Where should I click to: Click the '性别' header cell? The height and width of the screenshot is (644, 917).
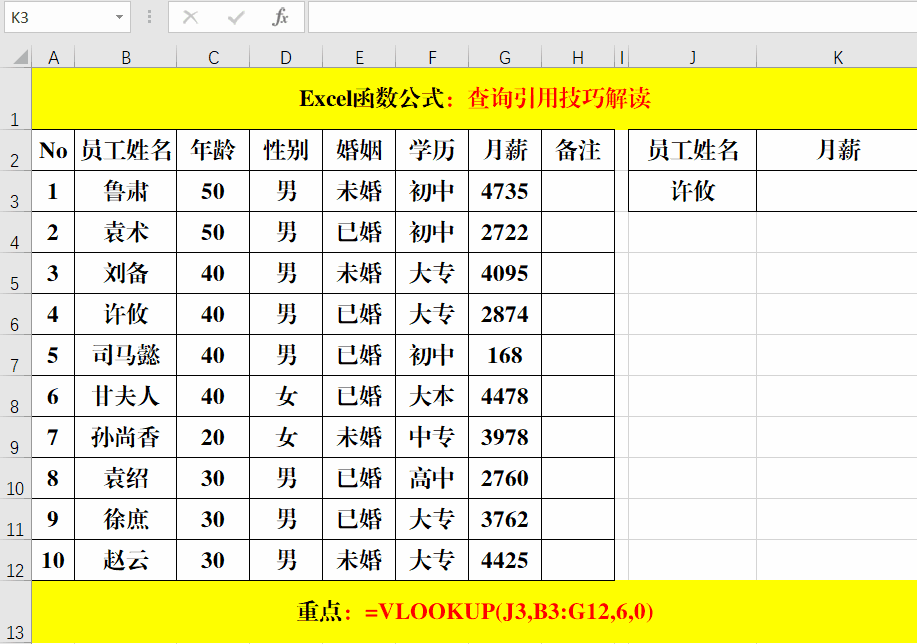(286, 150)
